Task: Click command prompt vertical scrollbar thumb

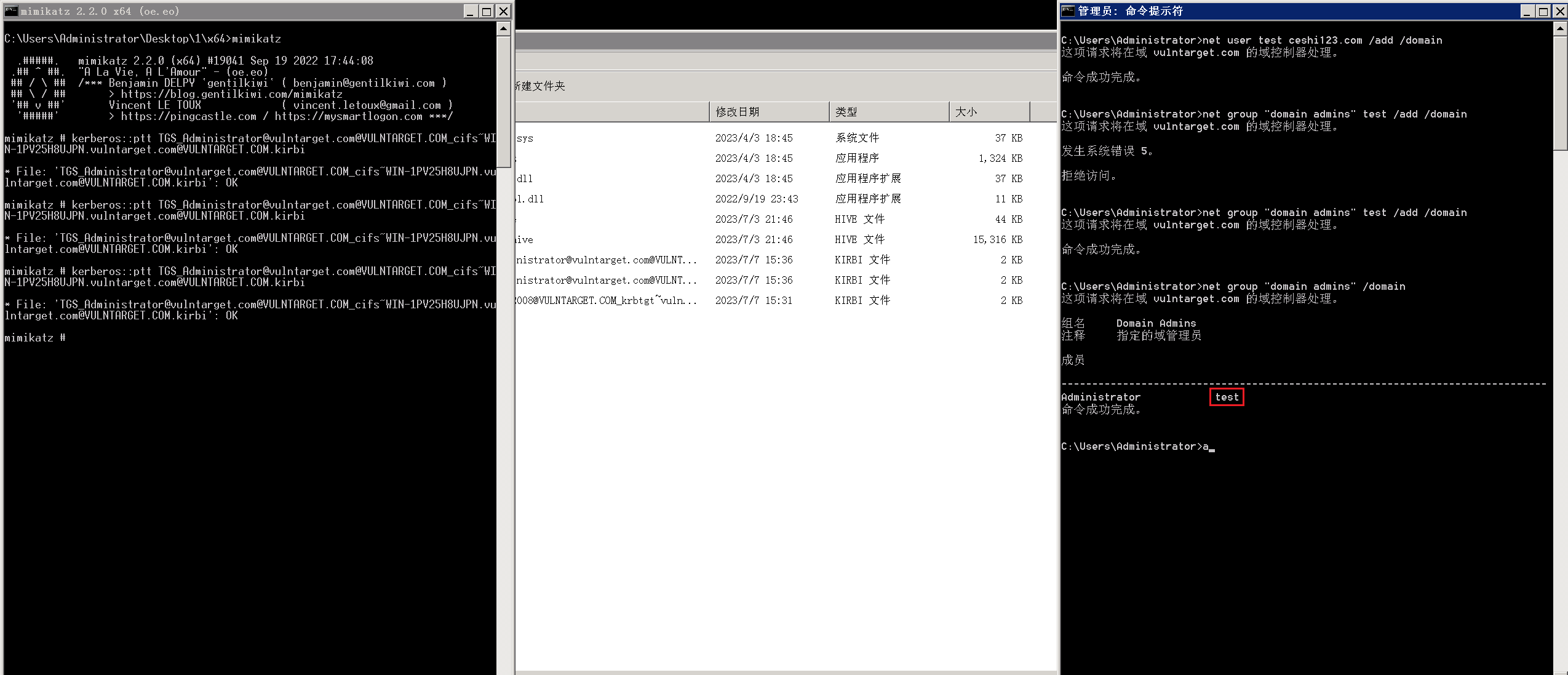Action: click(1560, 92)
